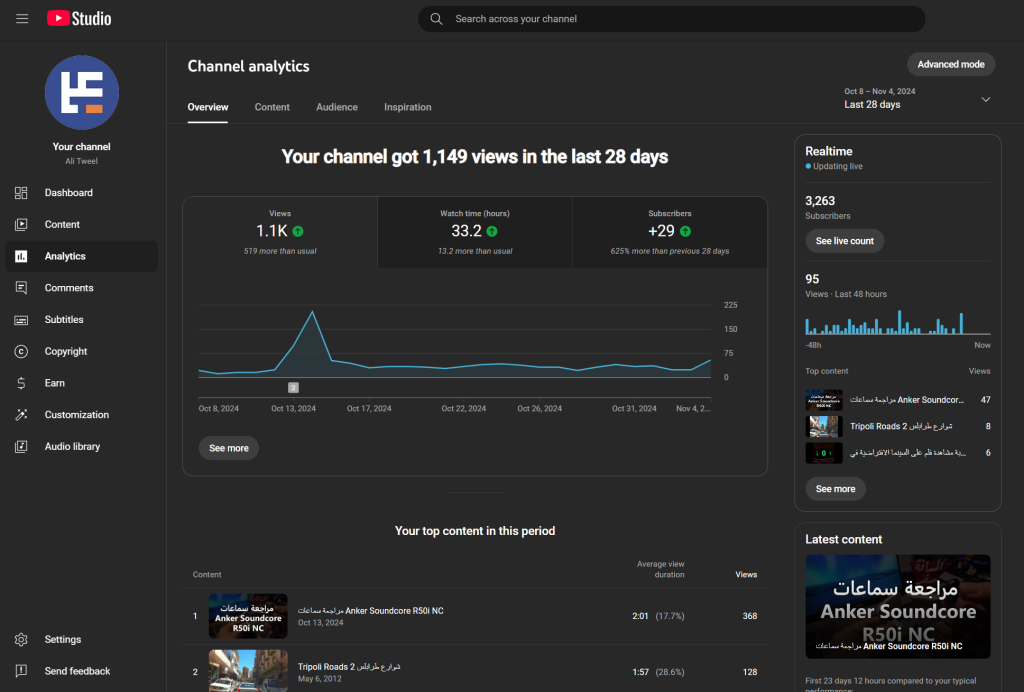Click Tripoli Roads 2 thumbnail in Realtime list
Screen dimensions: 1024x692
[824, 426]
